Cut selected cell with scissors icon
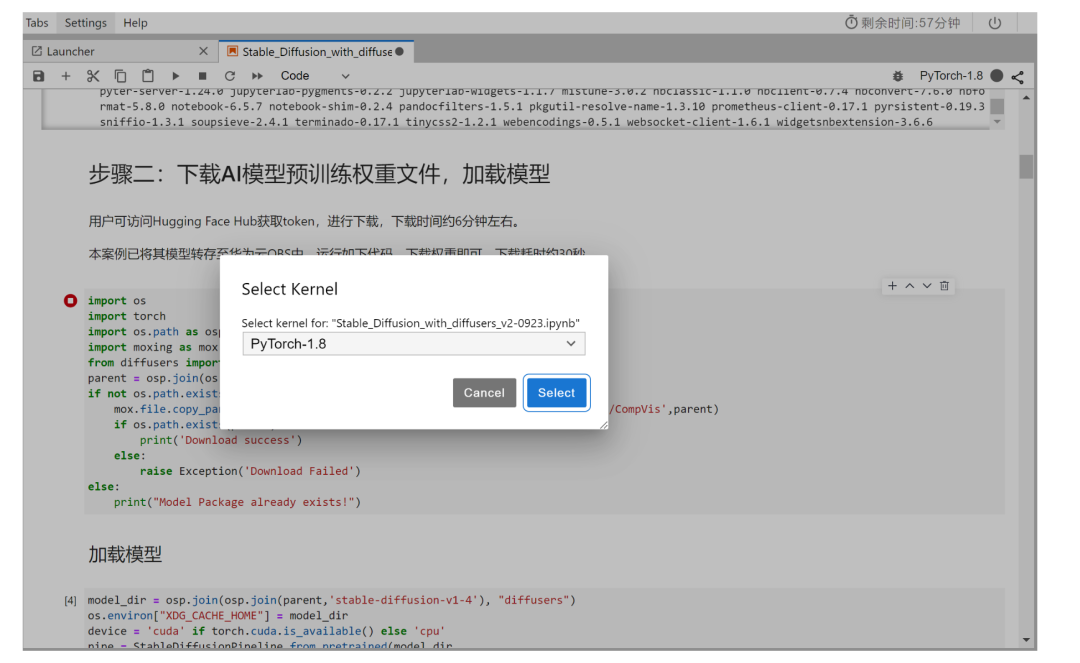The height and width of the screenshot is (663, 1080). [93, 76]
